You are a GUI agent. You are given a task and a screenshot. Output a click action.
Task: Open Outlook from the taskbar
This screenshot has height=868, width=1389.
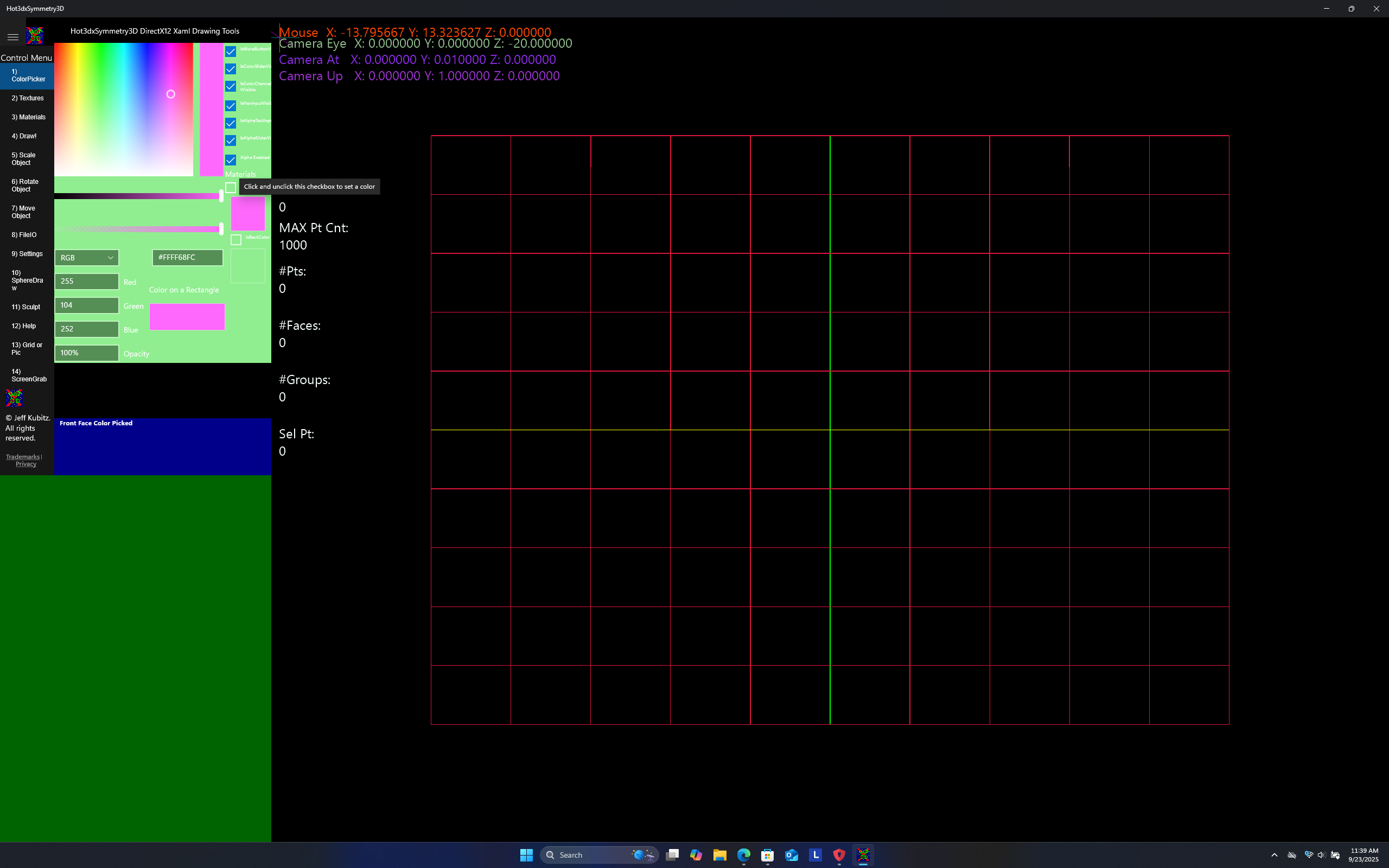click(x=792, y=855)
